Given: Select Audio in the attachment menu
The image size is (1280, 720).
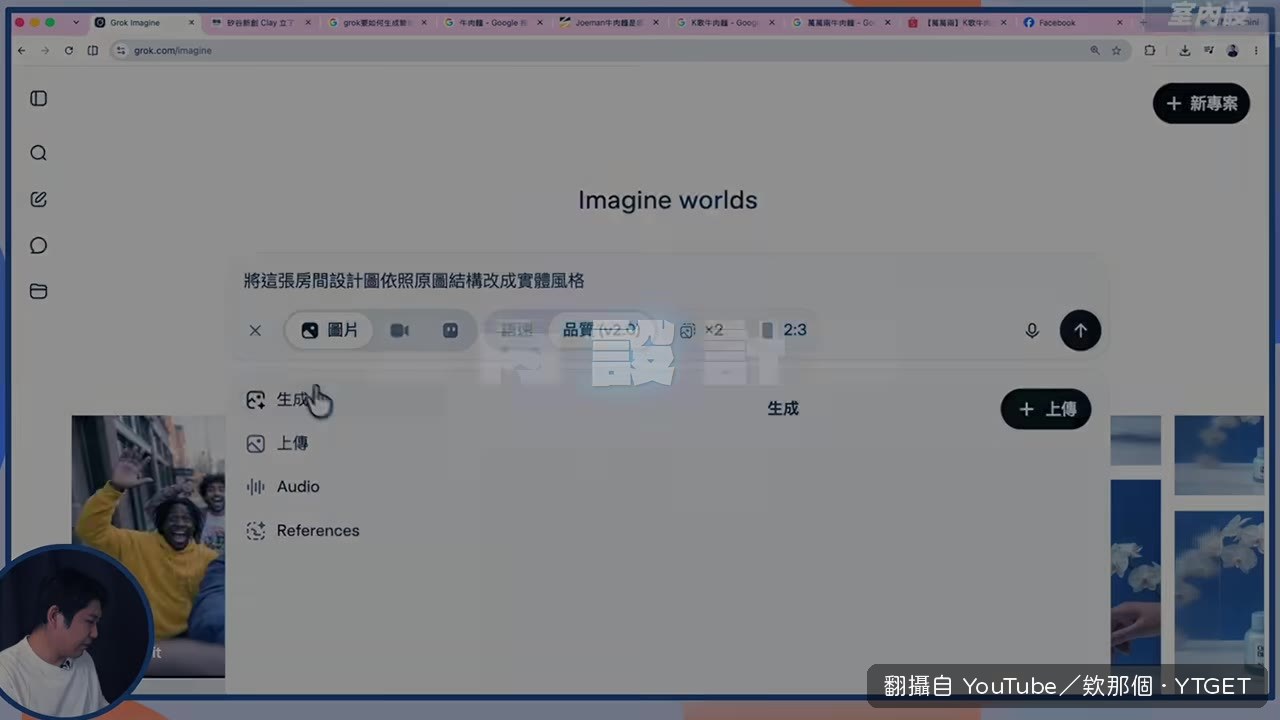Looking at the screenshot, I should point(285,487).
